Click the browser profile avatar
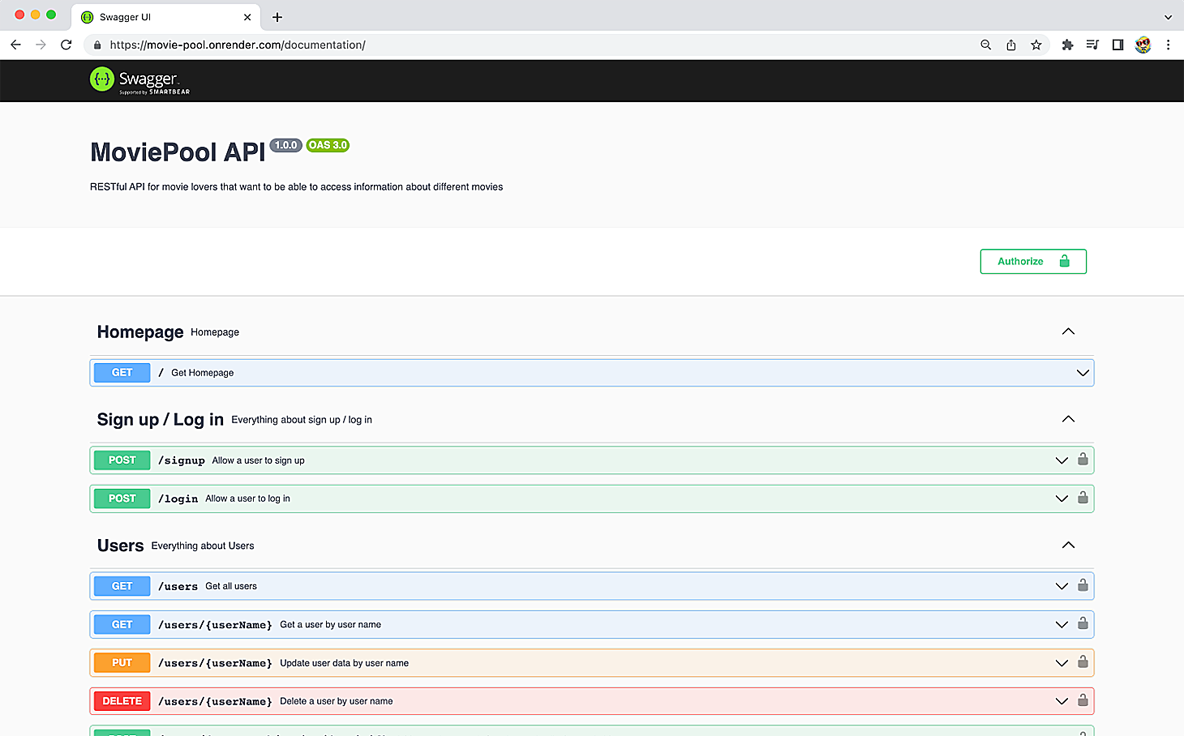1184x736 pixels. pyautogui.click(x=1142, y=45)
